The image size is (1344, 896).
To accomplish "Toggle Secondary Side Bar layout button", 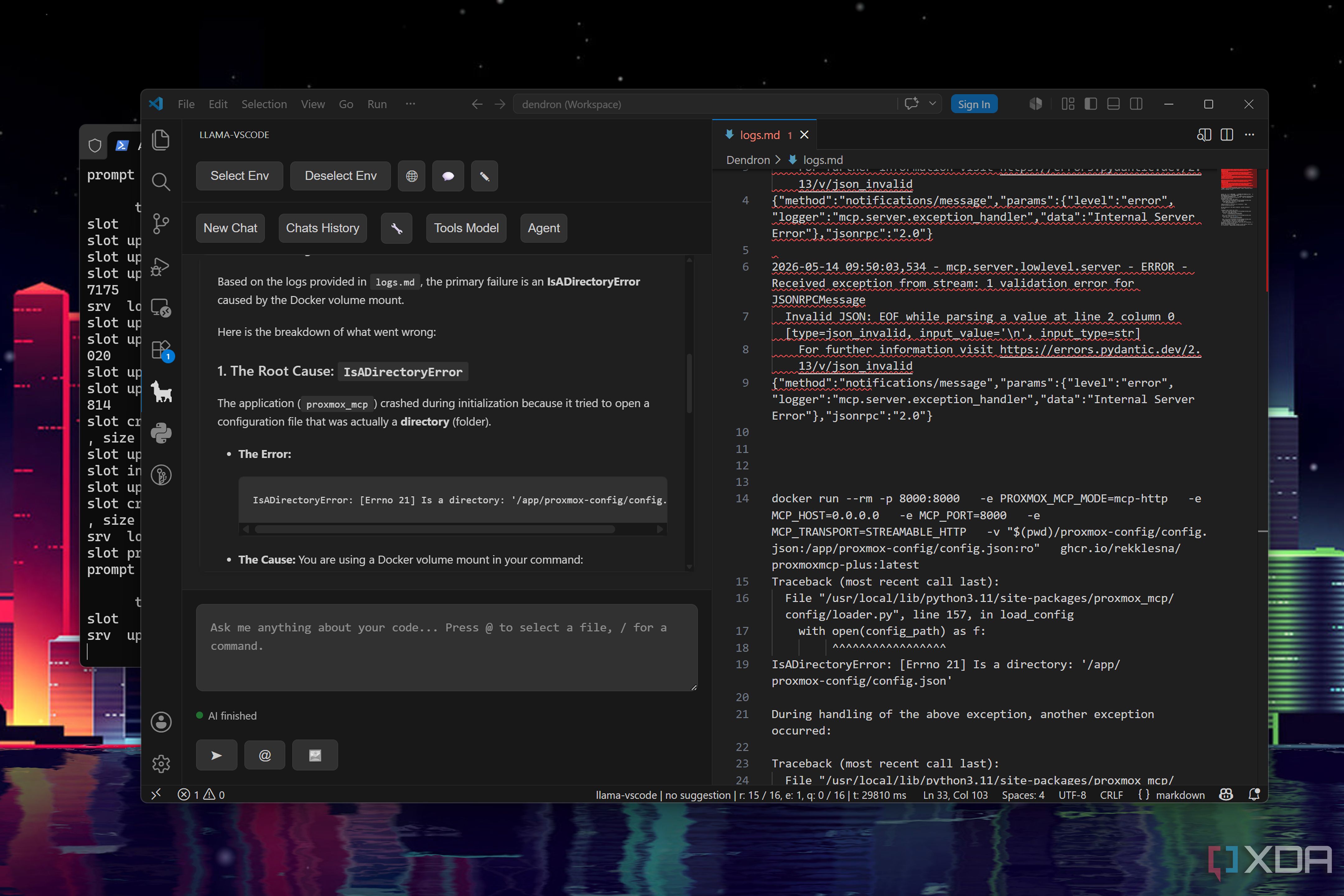I will pos(1136,104).
